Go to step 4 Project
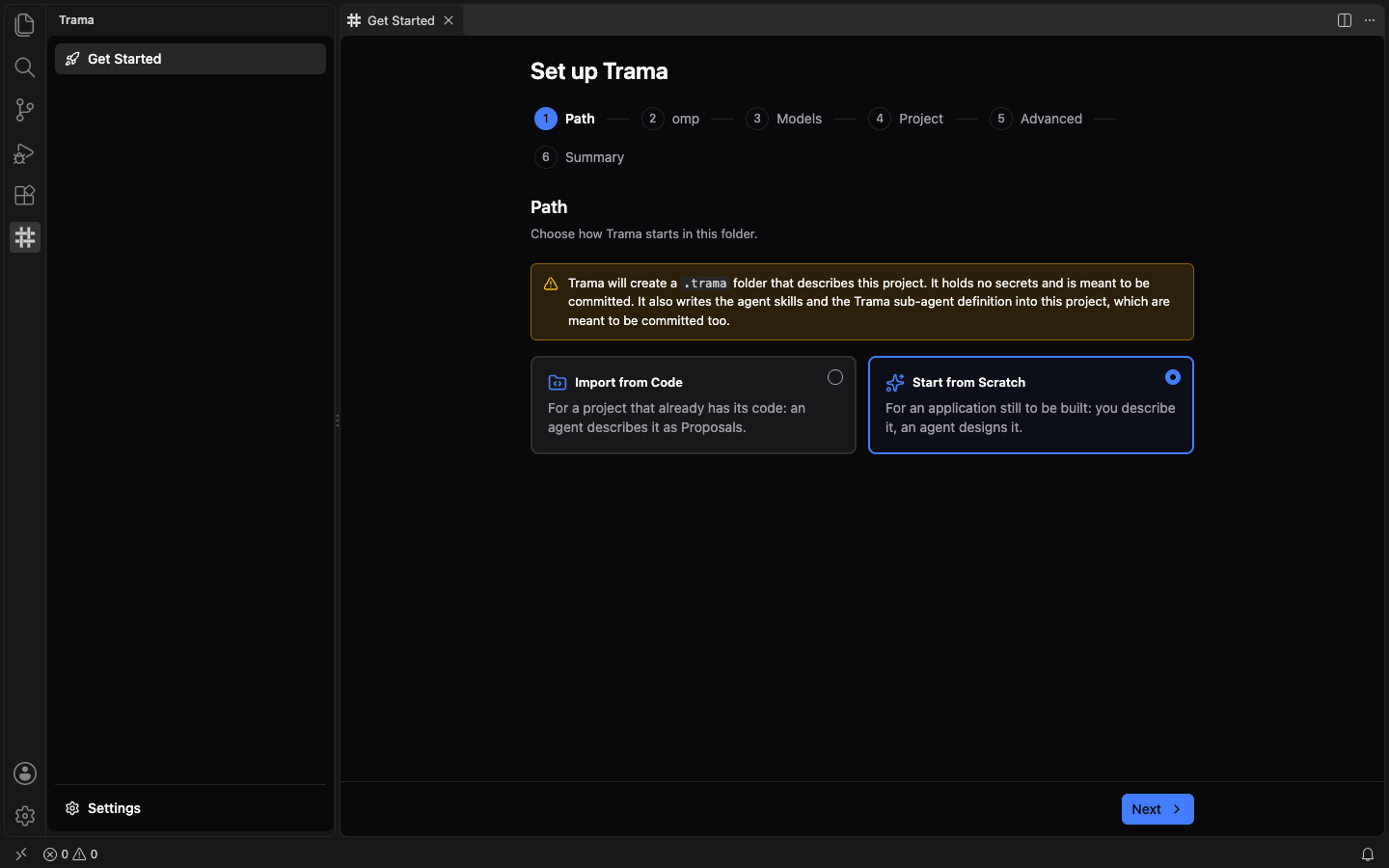 906,119
